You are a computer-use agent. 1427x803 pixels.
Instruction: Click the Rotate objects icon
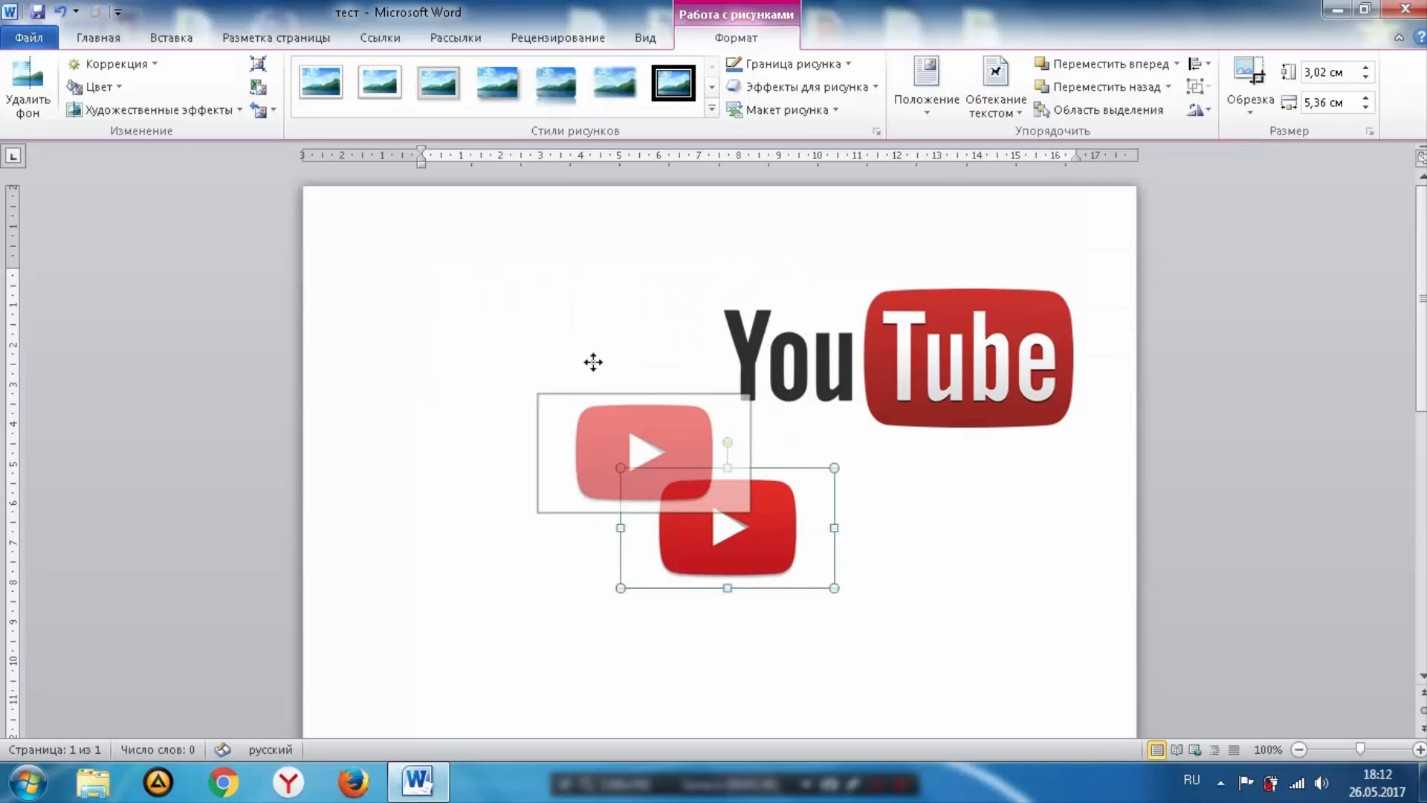(1196, 110)
